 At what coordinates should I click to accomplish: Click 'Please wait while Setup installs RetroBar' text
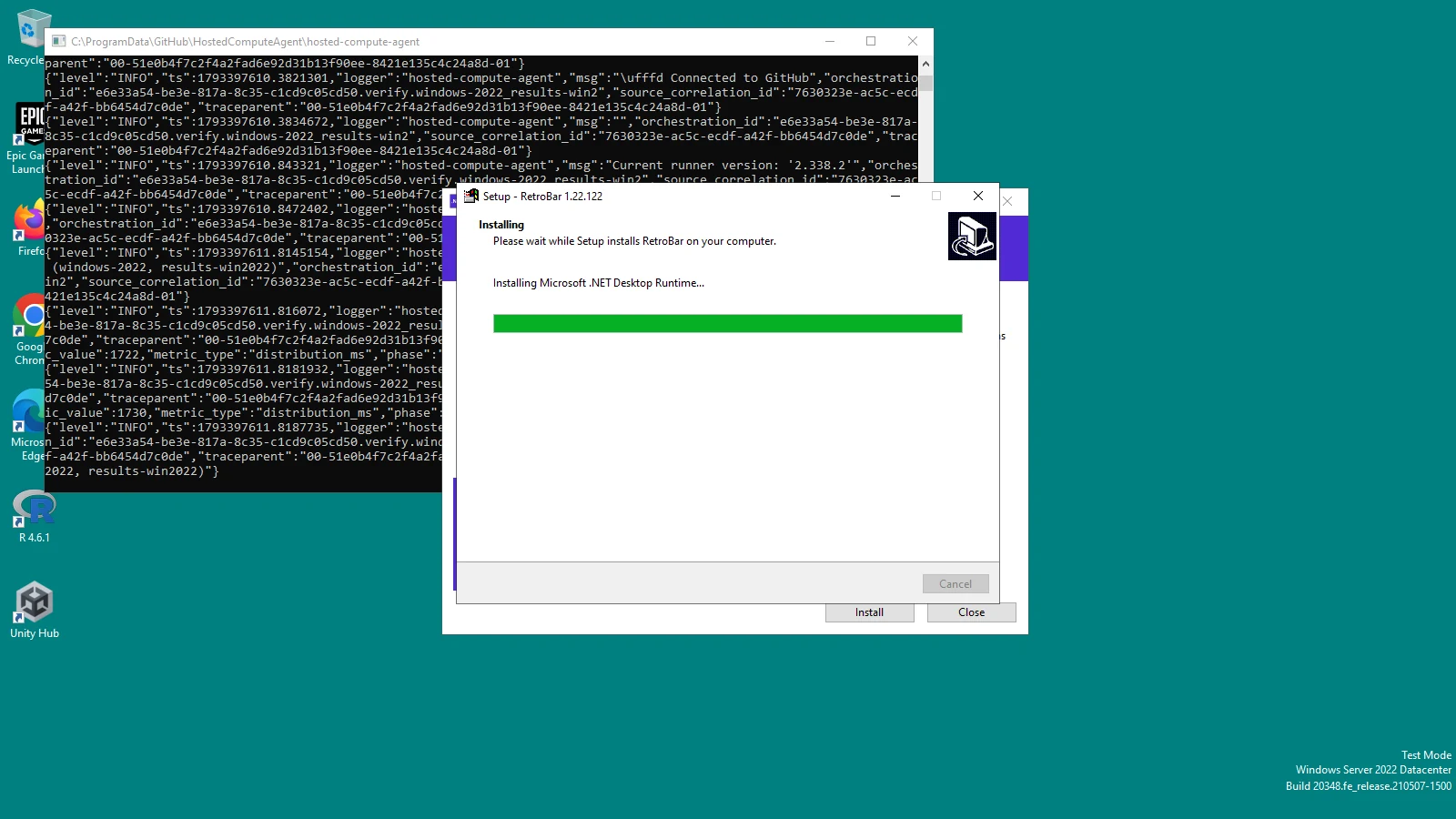point(634,241)
